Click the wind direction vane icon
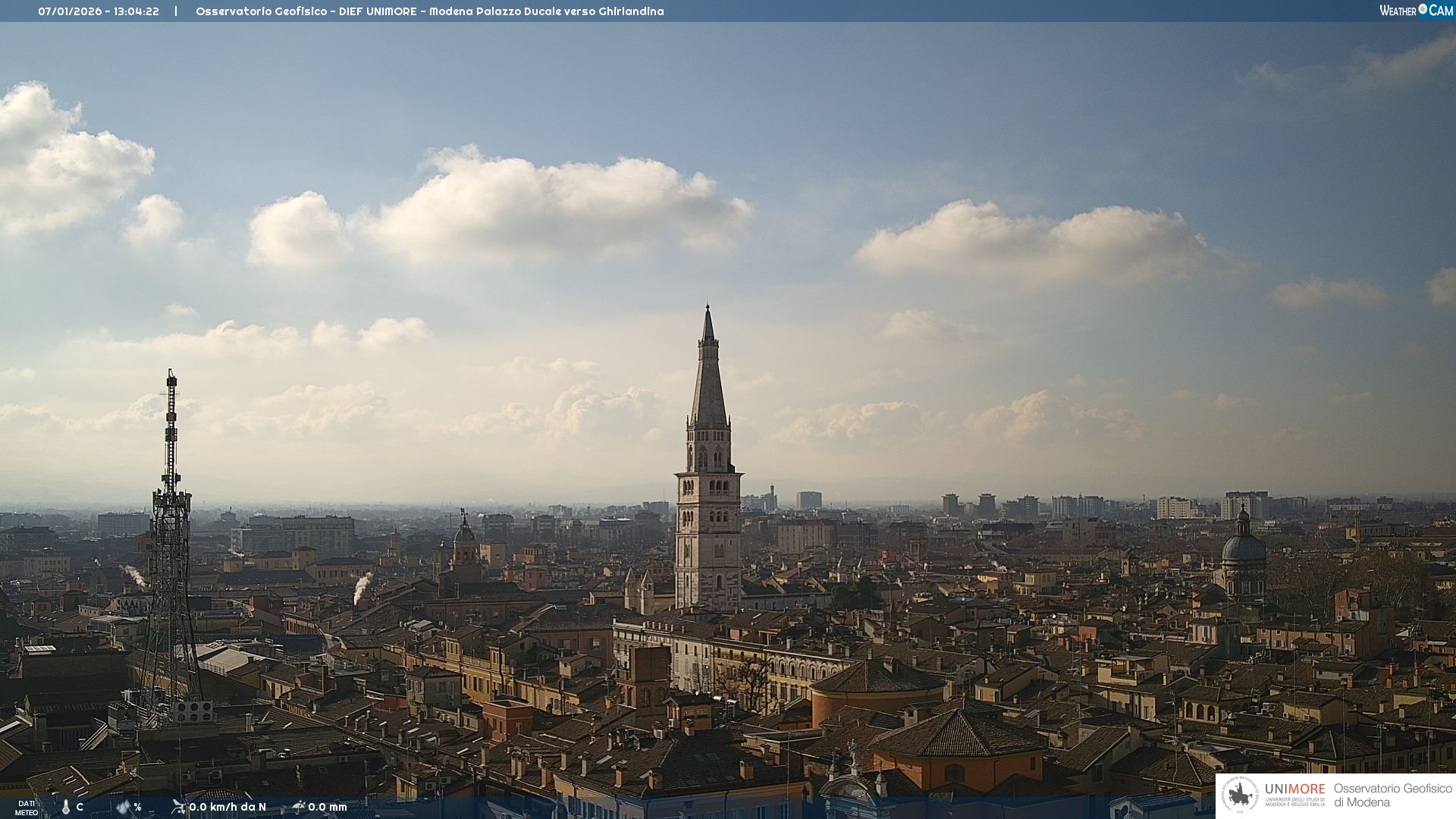This screenshot has height=819, width=1456. pyautogui.click(x=178, y=806)
